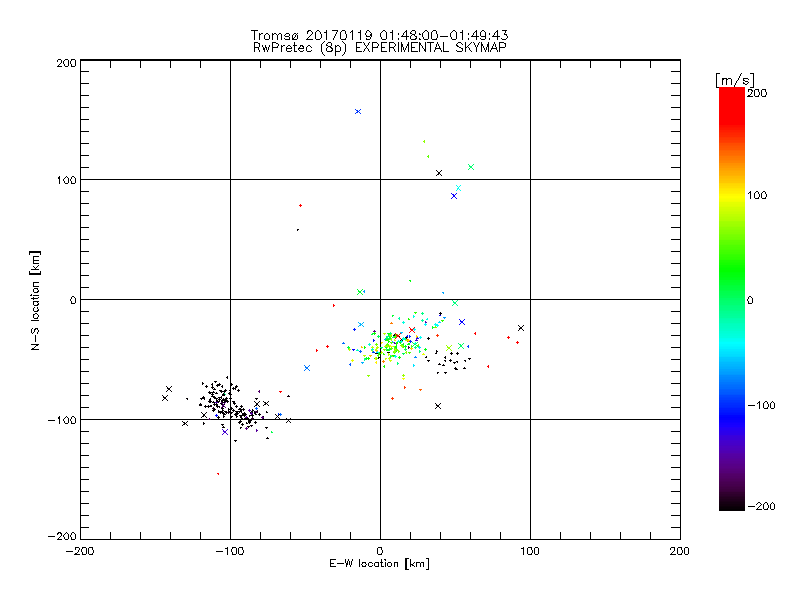Click the [m/s] colorbar unit label
800x600 pixels.
pos(735,80)
